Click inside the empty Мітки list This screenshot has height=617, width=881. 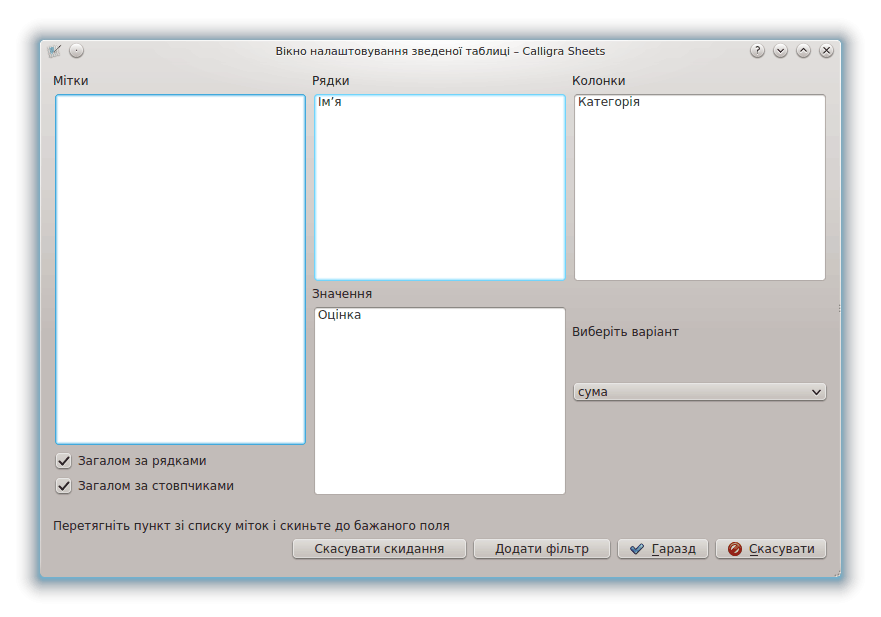tap(180, 270)
